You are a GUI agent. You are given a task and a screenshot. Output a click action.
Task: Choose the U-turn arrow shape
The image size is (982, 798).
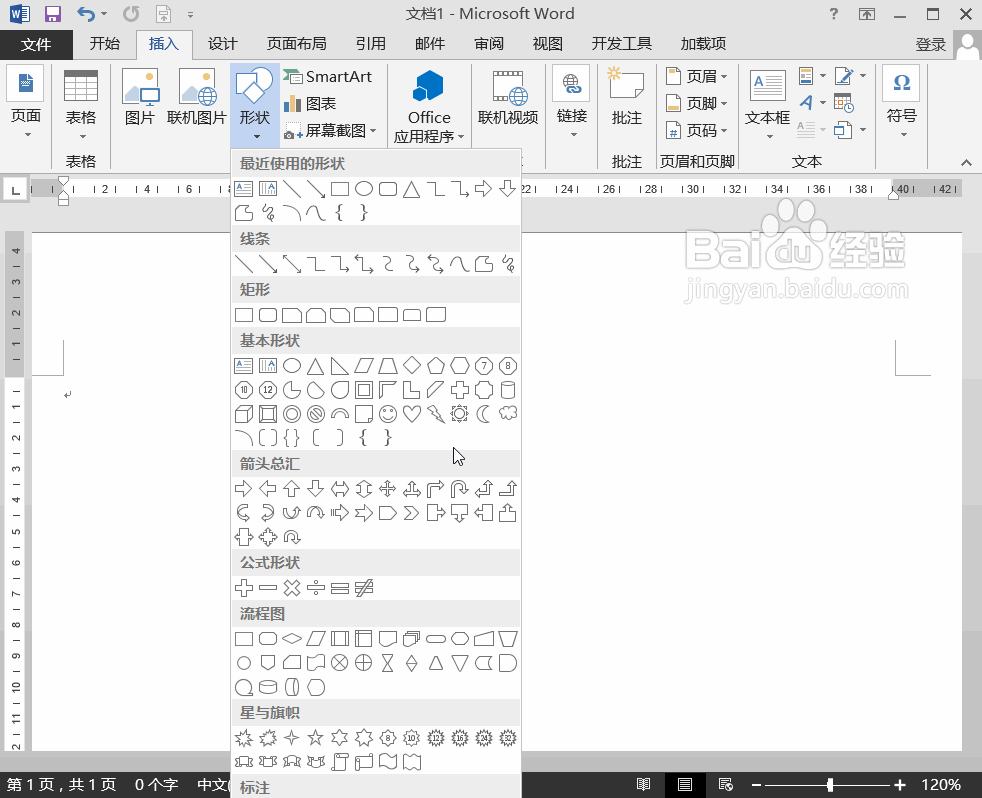tap(460, 489)
